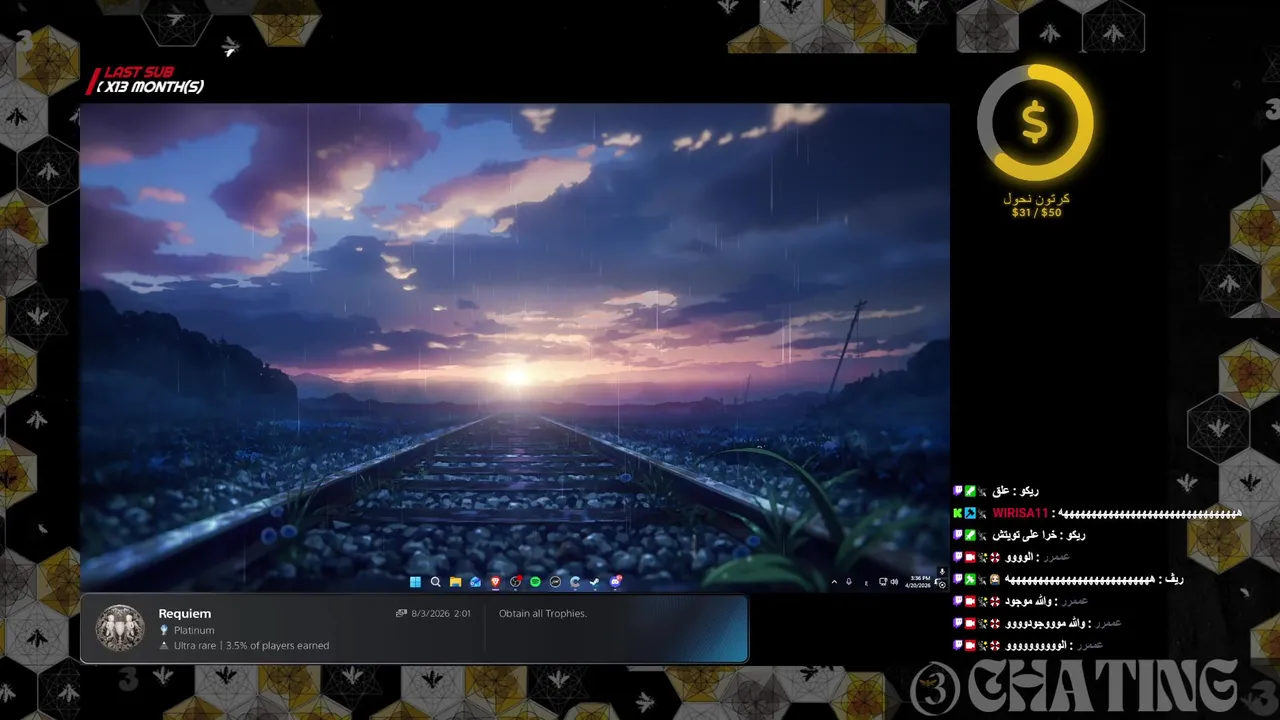
Task: Open Steam from the taskbar
Action: [x=595, y=582]
